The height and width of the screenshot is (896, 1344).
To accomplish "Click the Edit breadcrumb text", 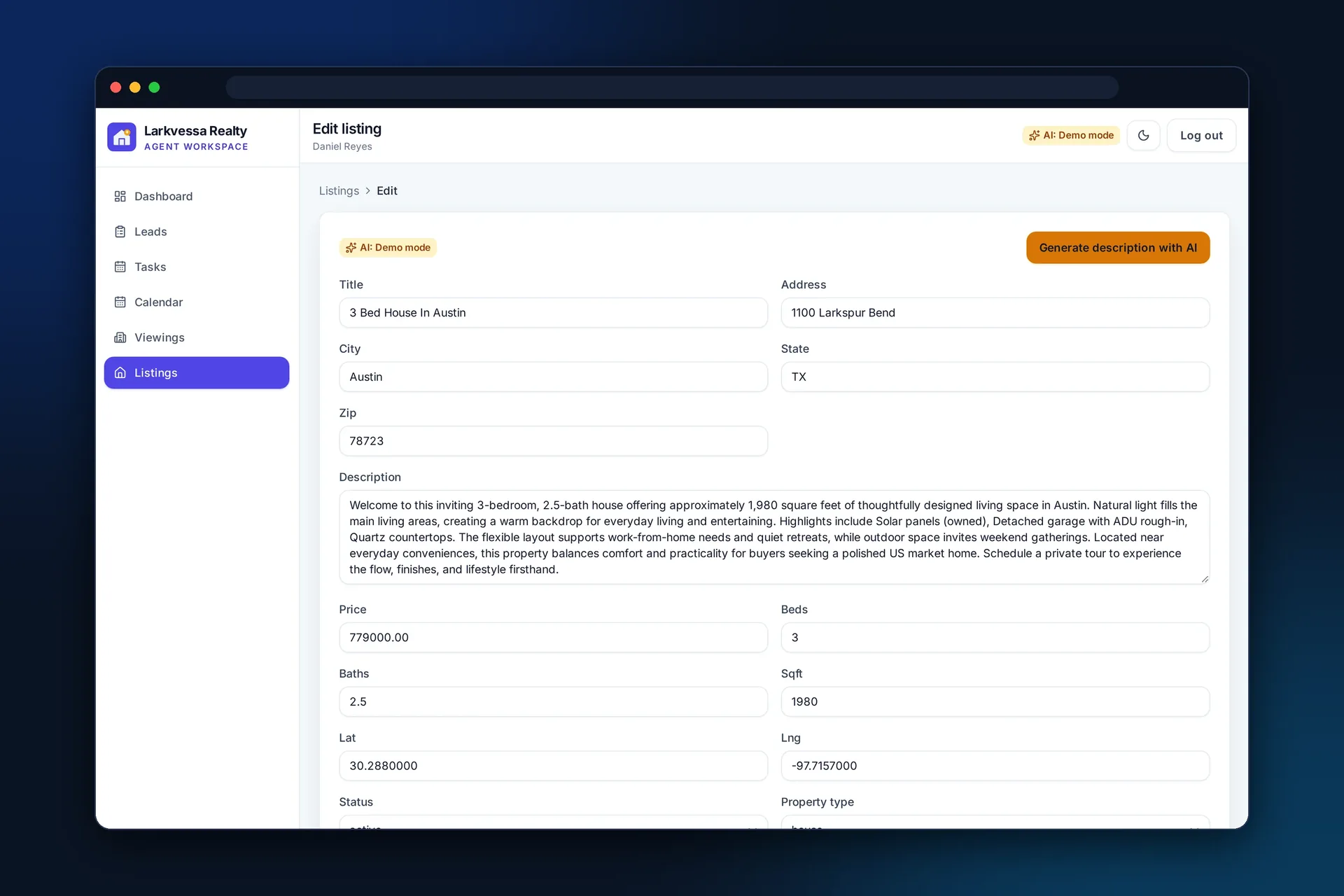I will pos(387,191).
